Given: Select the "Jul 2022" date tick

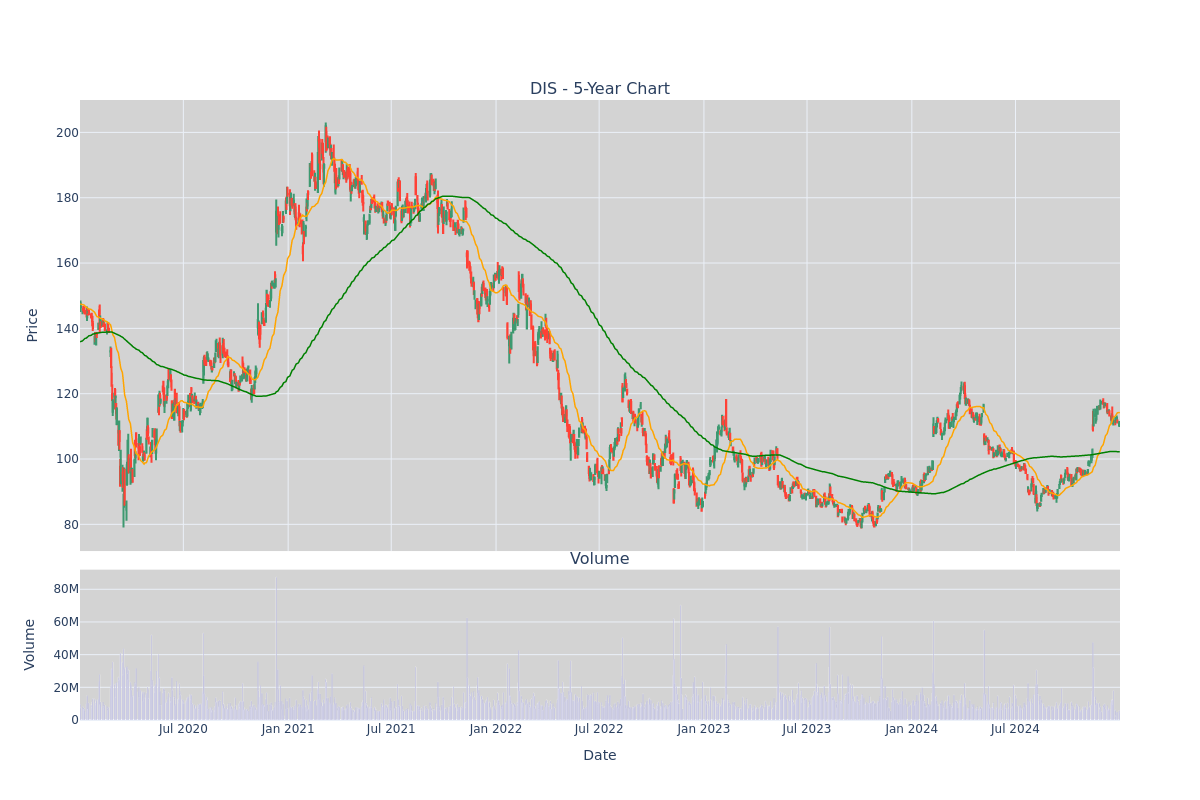Looking at the screenshot, I should click(x=599, y=729).
